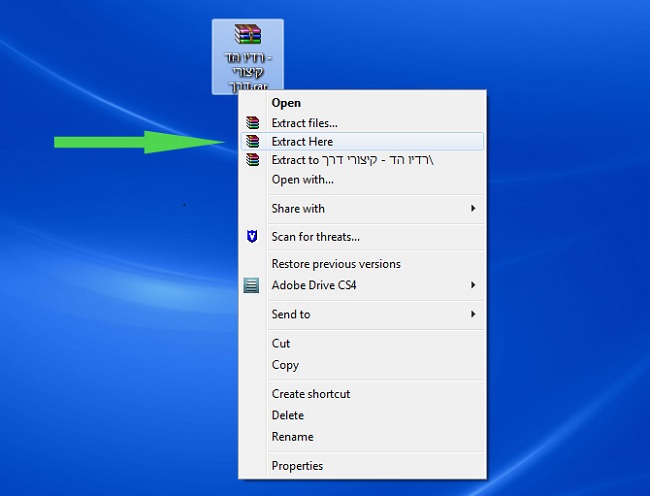Select the Extract to folder option
The width and height of the screenshot is (650, 496).
point(362,160)
